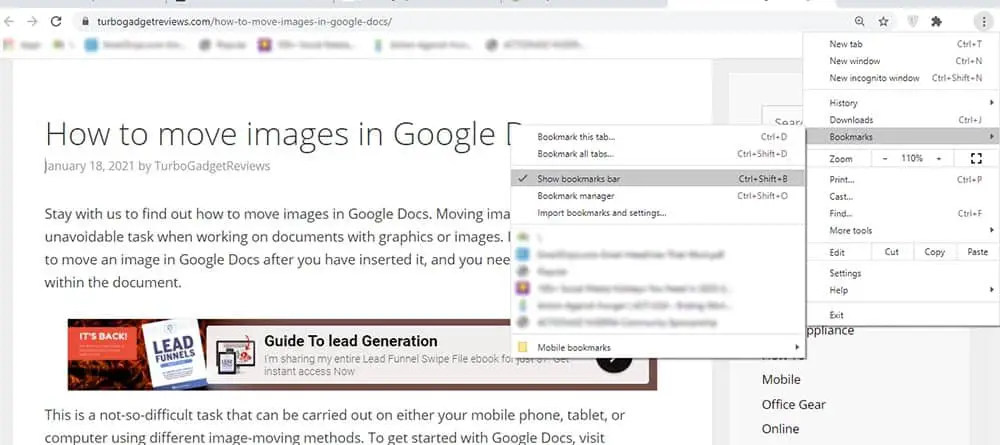Open the Online category link in sidebar
The height and width of the screenshot is (445, 1000).
(x=781, y=428)
